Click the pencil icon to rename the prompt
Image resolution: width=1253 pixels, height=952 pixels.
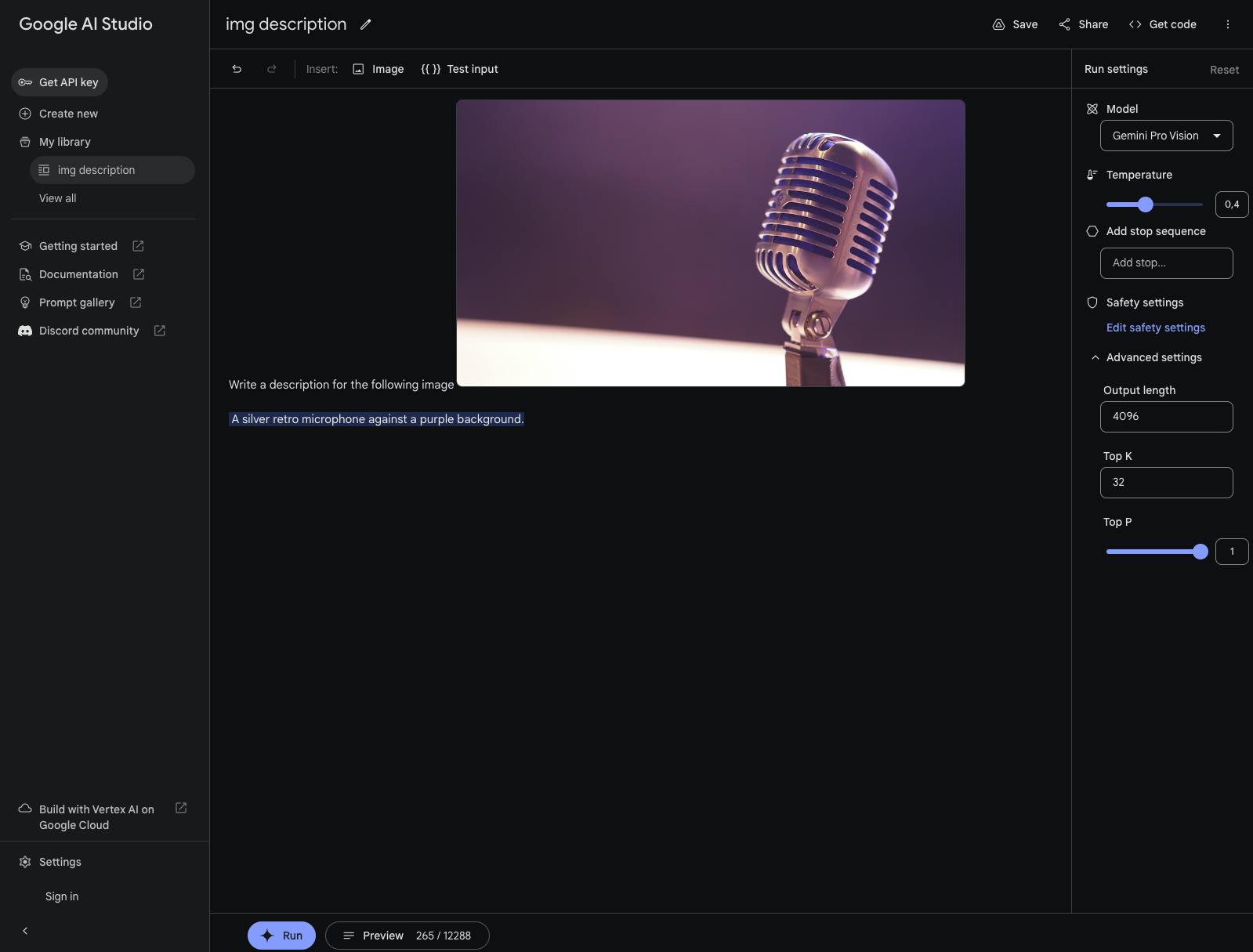click(x=365, y=24)
